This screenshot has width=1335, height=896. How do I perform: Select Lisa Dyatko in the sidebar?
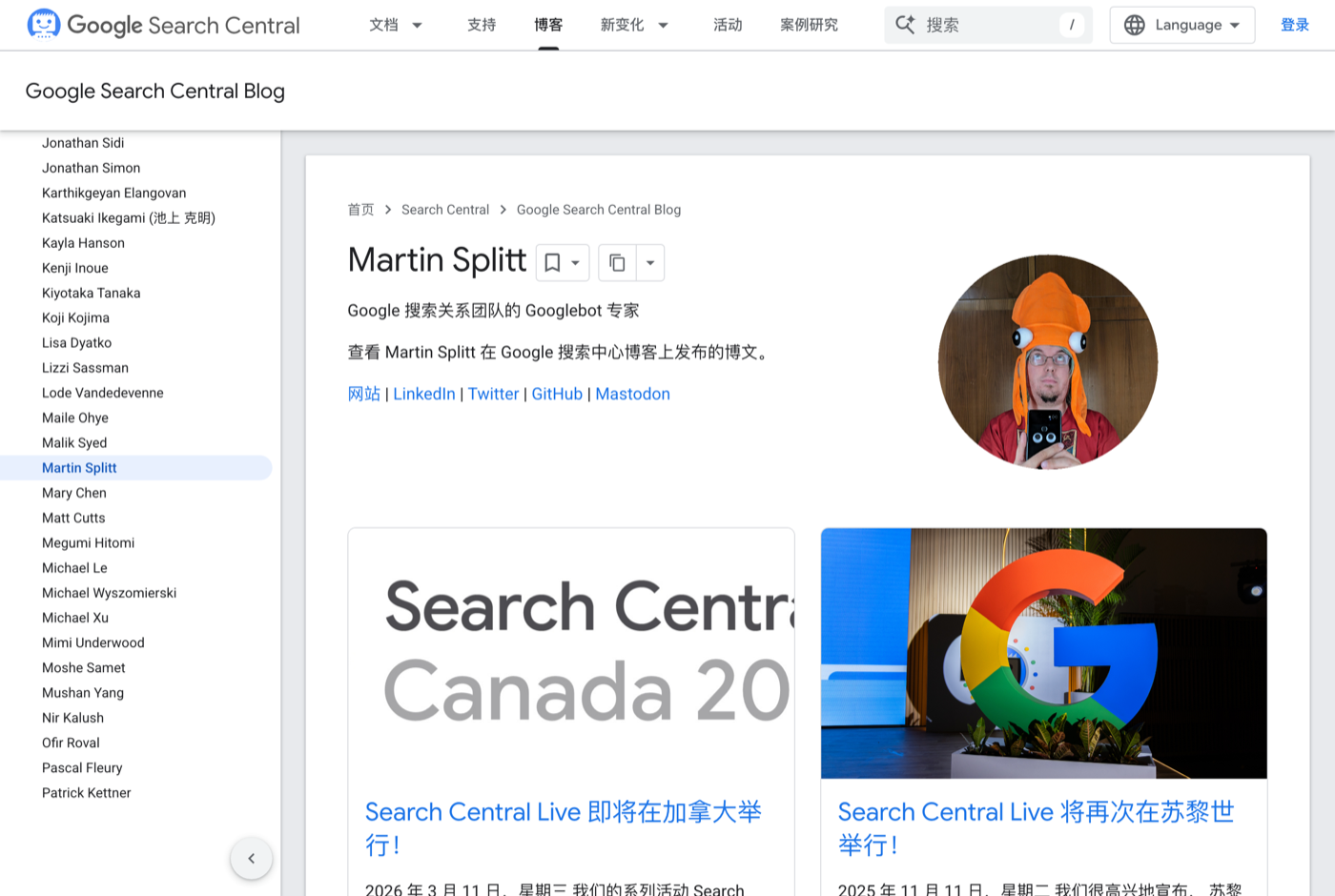[x=77, y=343]
